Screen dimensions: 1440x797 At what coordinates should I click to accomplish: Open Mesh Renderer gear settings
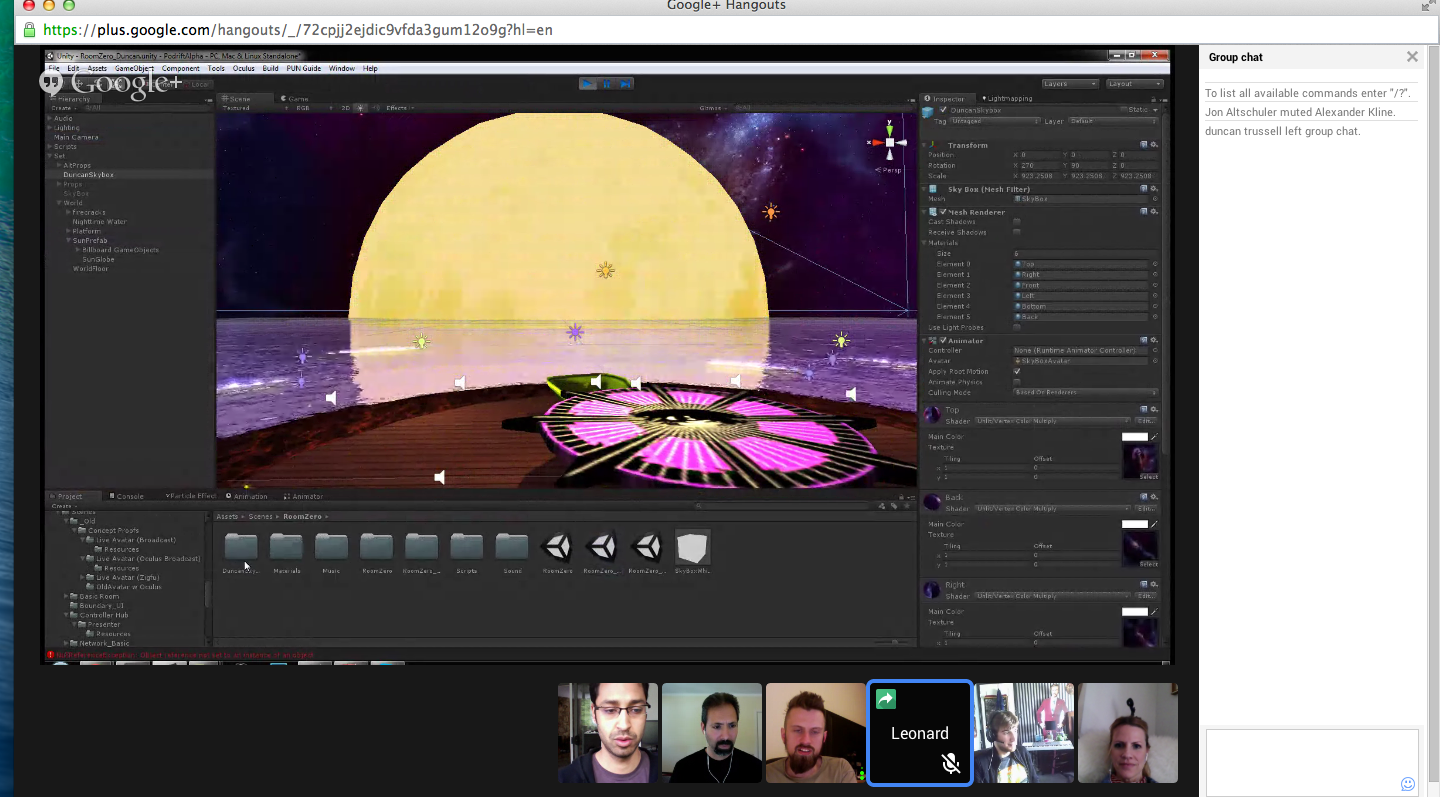point(1153,211)
